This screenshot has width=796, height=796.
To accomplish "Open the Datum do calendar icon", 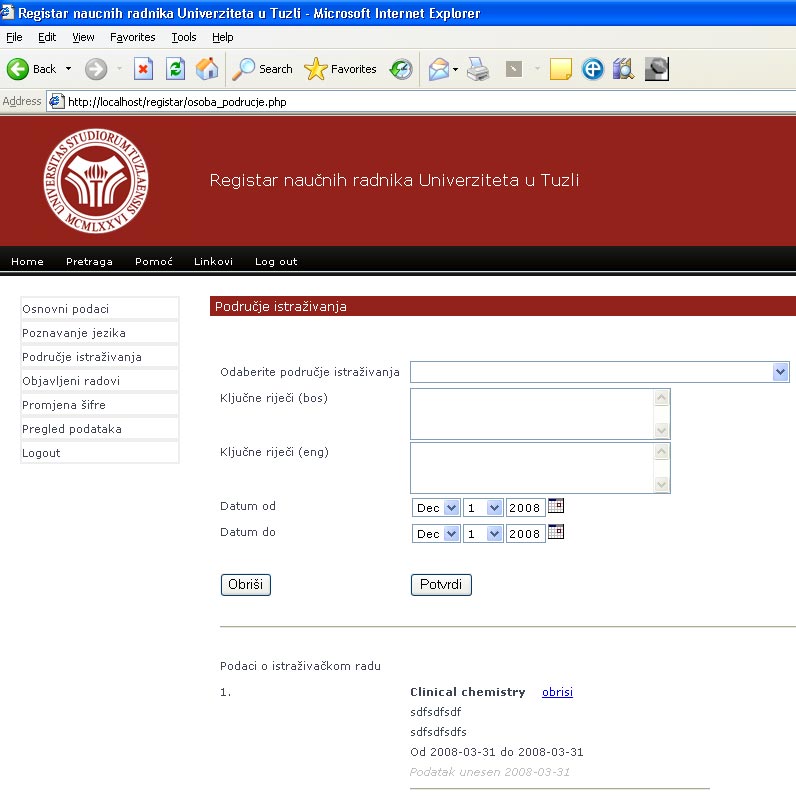I will 556,532.
